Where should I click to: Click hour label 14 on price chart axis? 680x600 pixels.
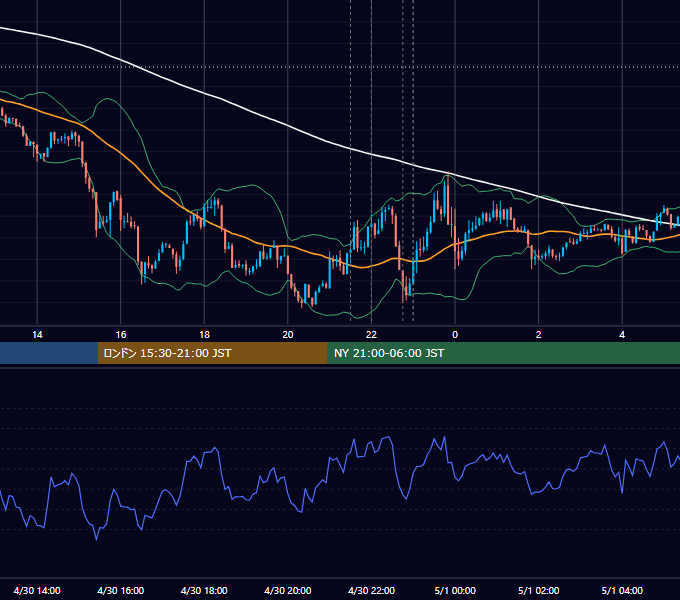pos(37,335)
